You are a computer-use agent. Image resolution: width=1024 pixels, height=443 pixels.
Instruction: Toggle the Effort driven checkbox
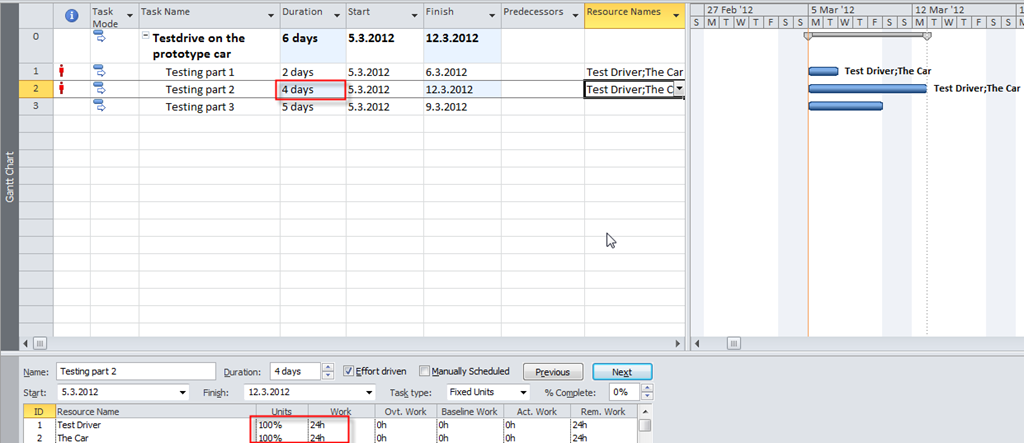[349, 371]
